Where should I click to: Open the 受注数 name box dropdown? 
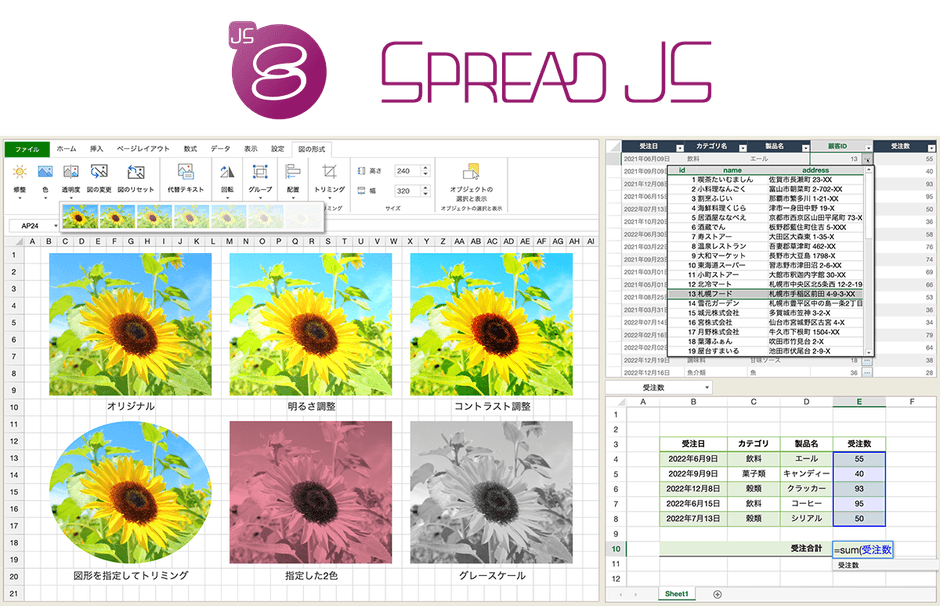(x=708, y=387)
